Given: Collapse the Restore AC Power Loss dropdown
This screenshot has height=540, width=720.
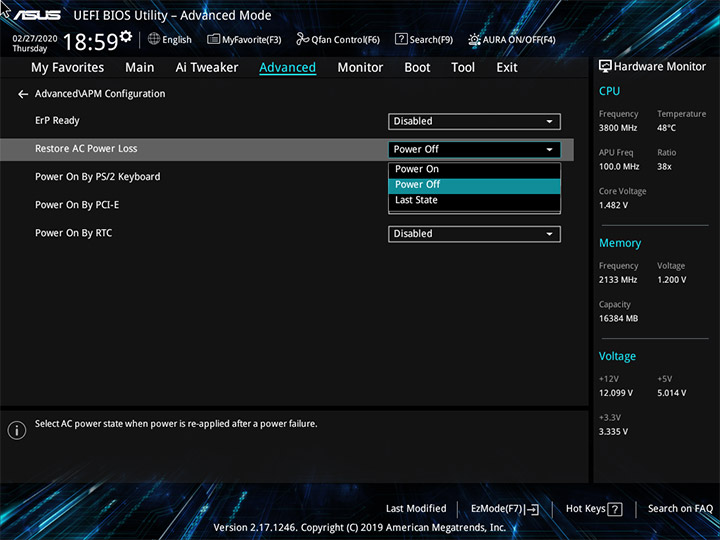Looking at the screenshot, I should (x=474, y=149).
